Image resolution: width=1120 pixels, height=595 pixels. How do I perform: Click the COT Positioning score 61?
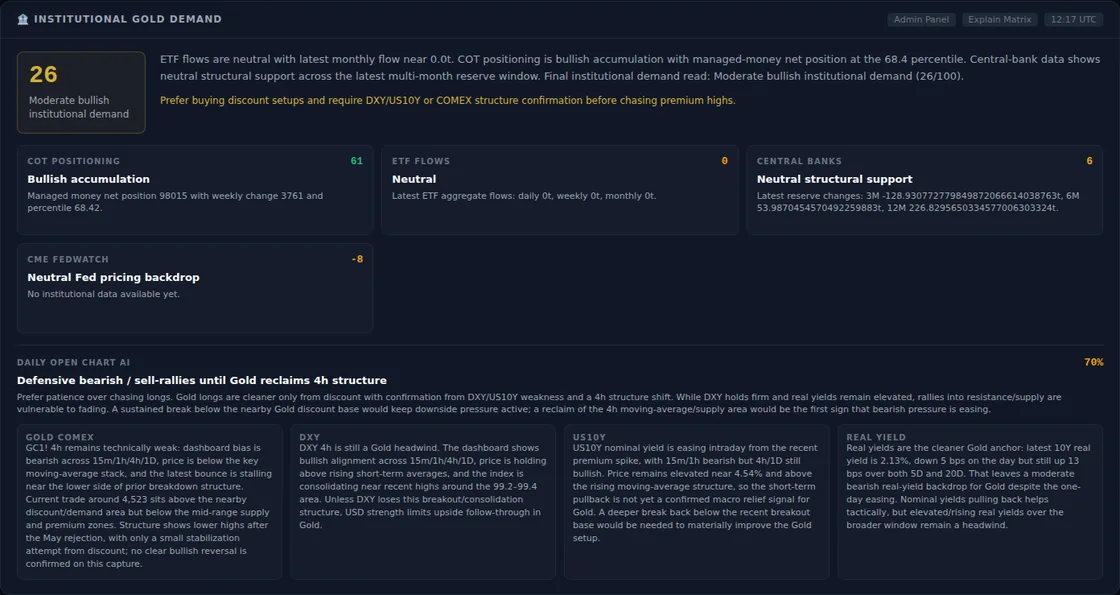pyautogui.click(x=356, y=161)
